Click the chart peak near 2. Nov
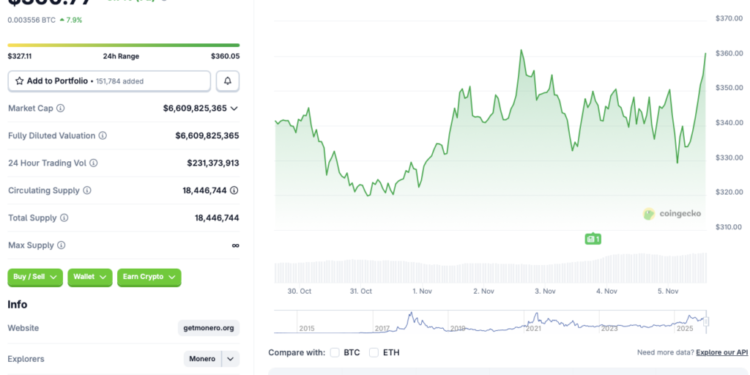This screenshot has width=750, height=375. pyautogui.click(x=521, y=50)
